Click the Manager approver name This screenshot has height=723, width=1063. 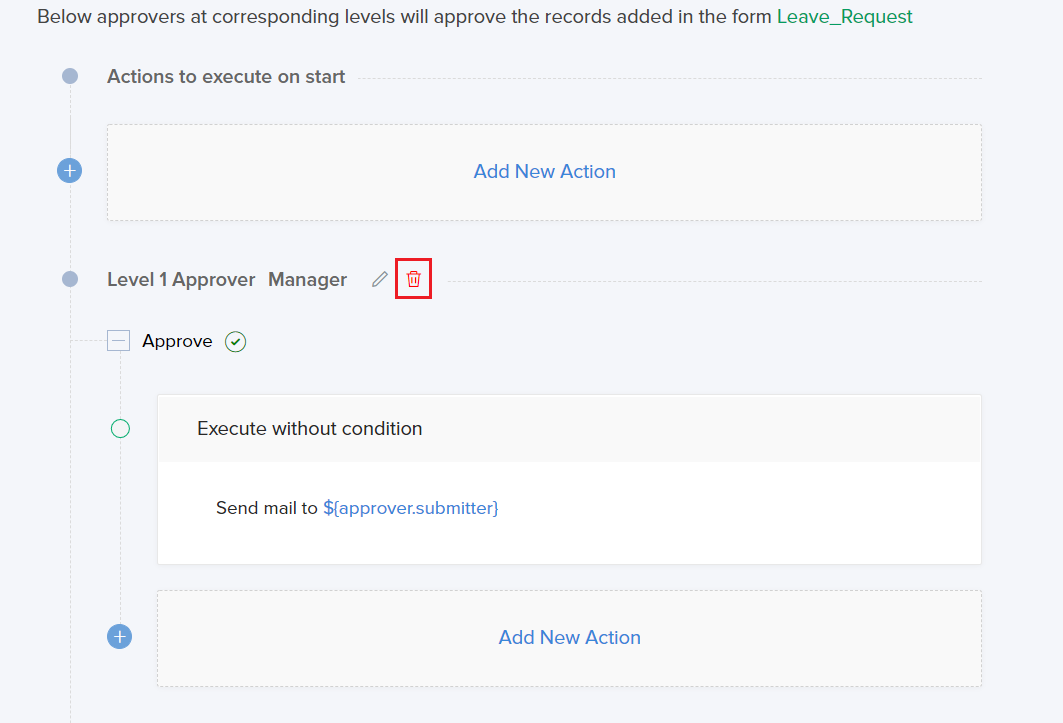tap(307, 280)
